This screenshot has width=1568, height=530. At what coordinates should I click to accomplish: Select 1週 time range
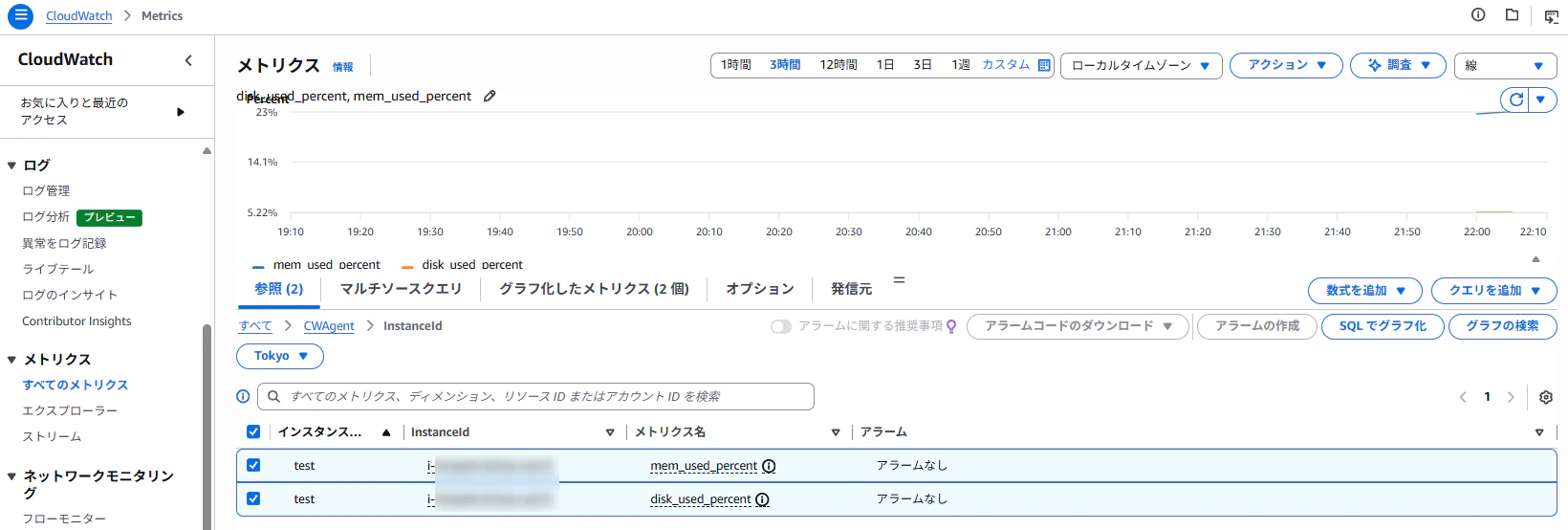[x=961, y=65]
